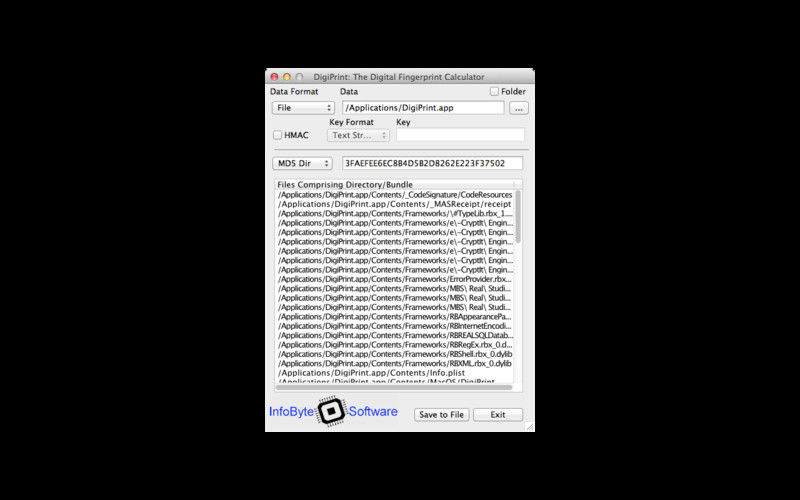Focus the Data path field with /Applications/DigiPrint.app

click(x=423, y=108)
